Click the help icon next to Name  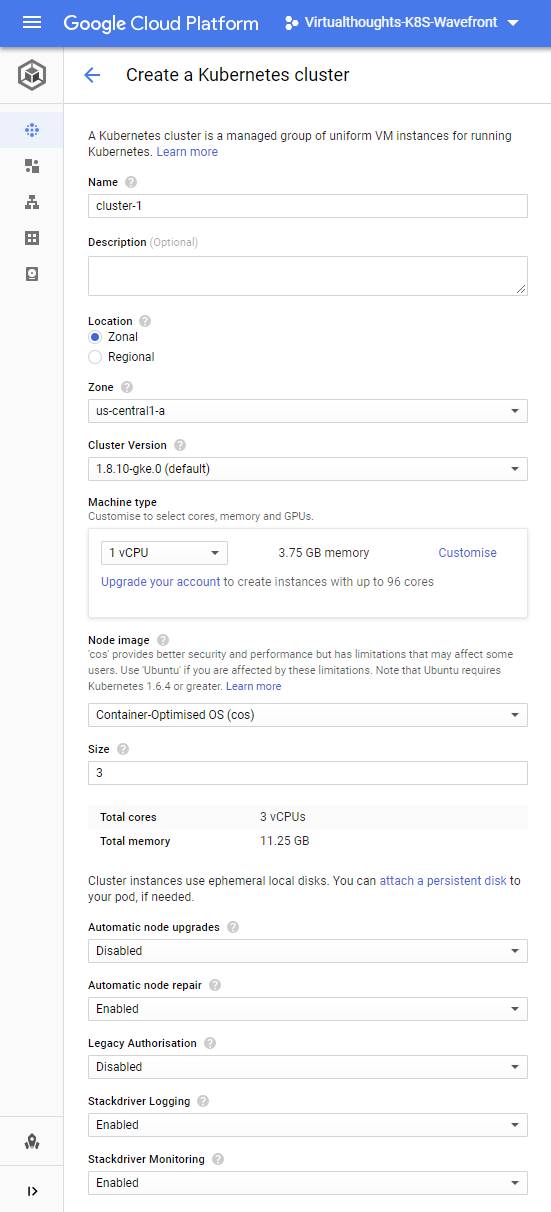(131, 183)
